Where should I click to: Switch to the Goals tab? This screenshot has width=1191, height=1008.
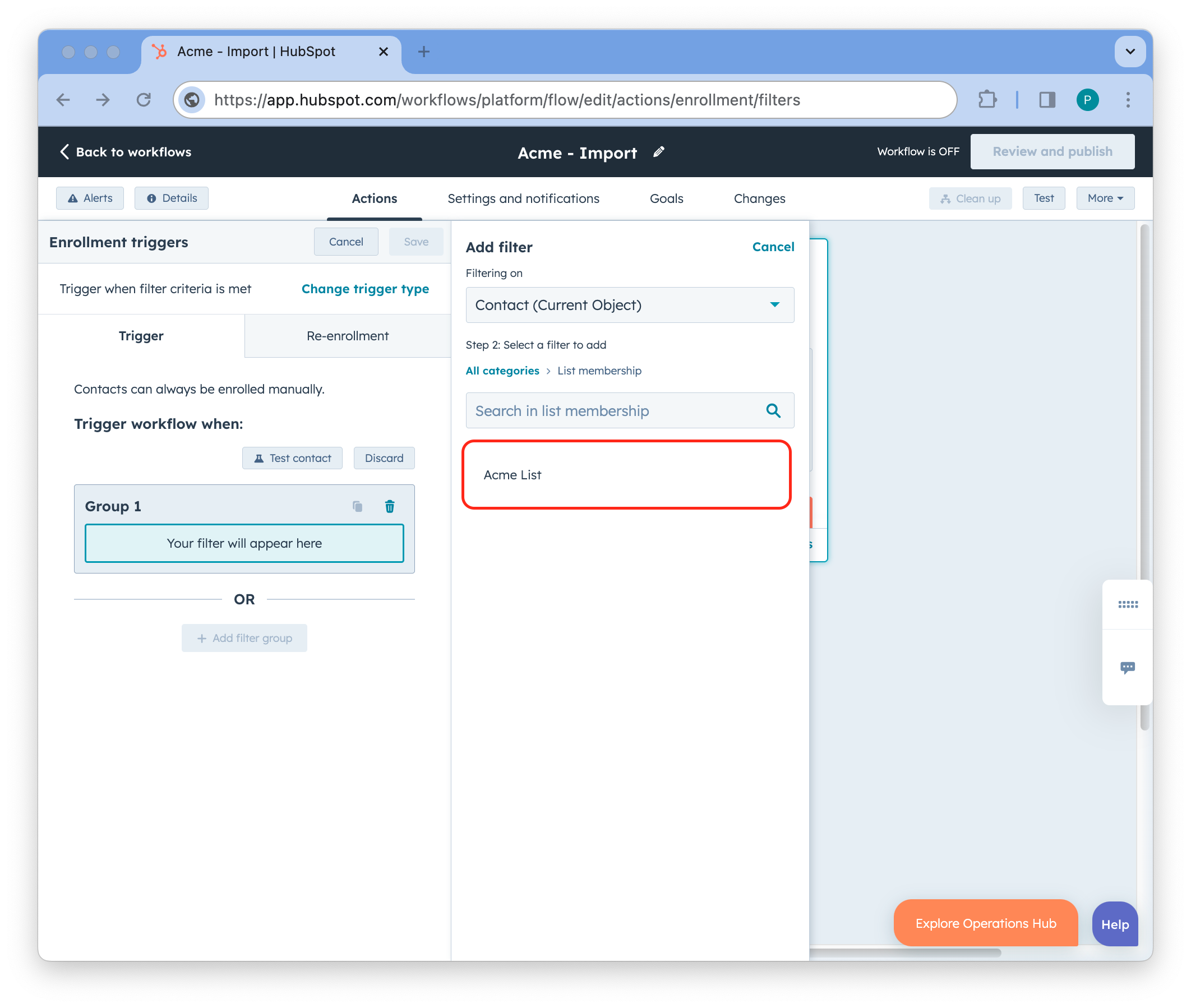(x=666, y=198)
